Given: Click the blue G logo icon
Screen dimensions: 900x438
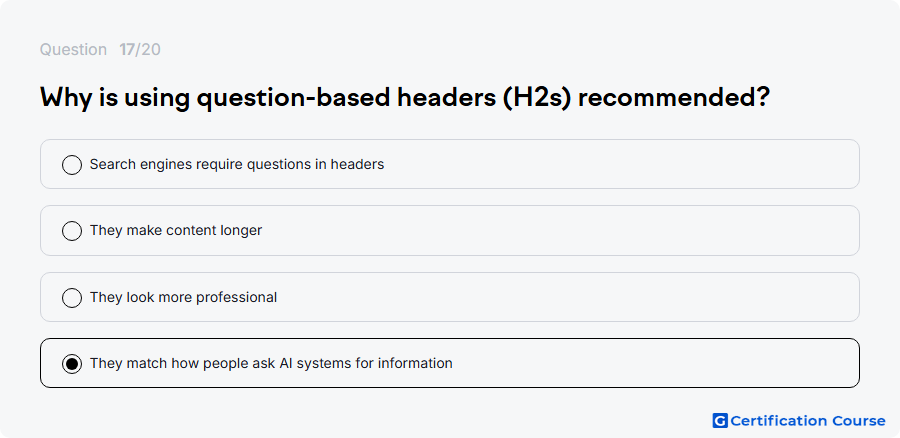Looking at the screenshot, I should [x=720, y=421].
